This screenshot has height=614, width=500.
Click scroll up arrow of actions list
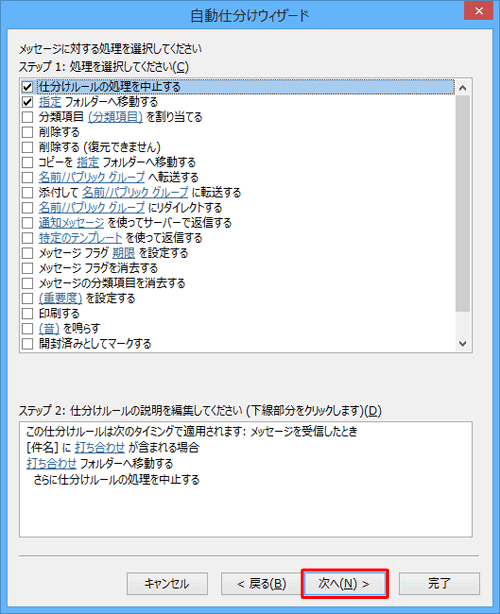point(463,88)
